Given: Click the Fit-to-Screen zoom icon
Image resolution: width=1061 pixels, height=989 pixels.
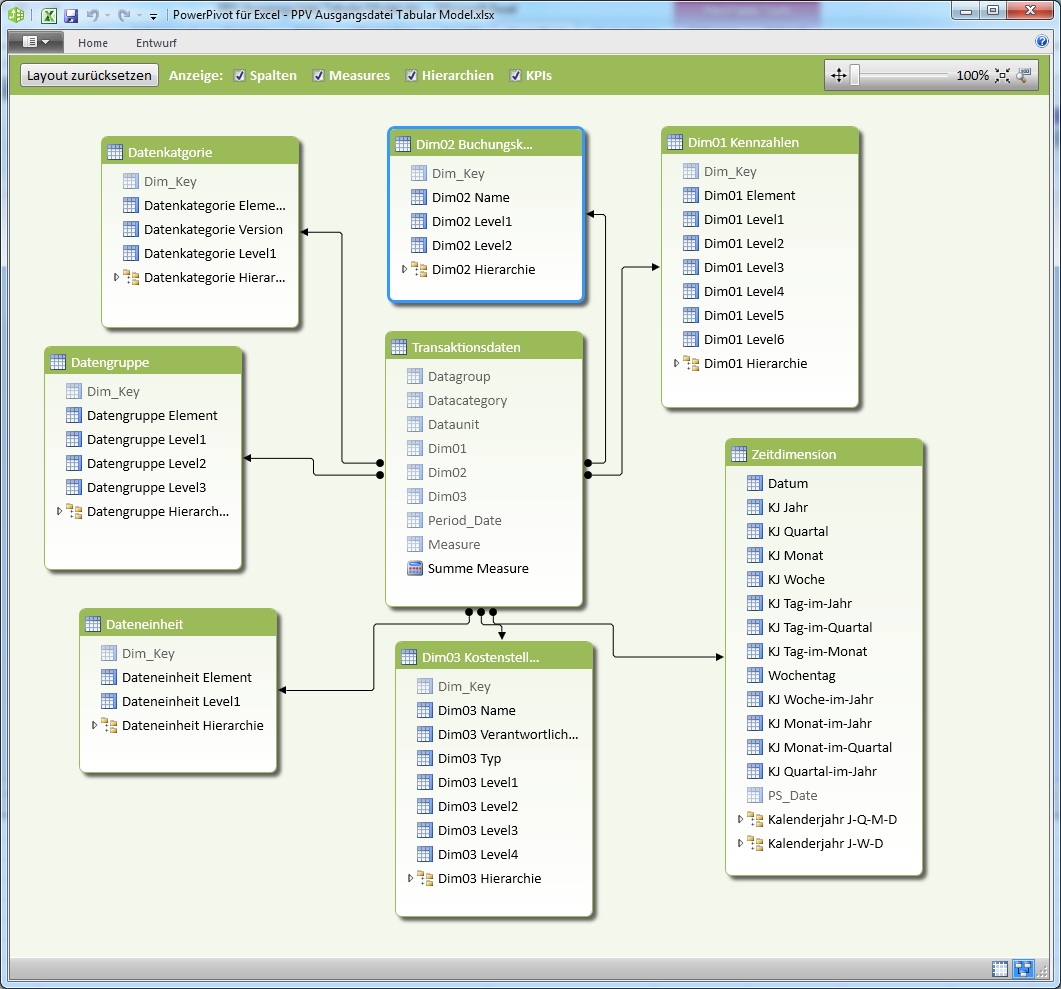Looking at the screenshot, I should (x=1002, y=75).
